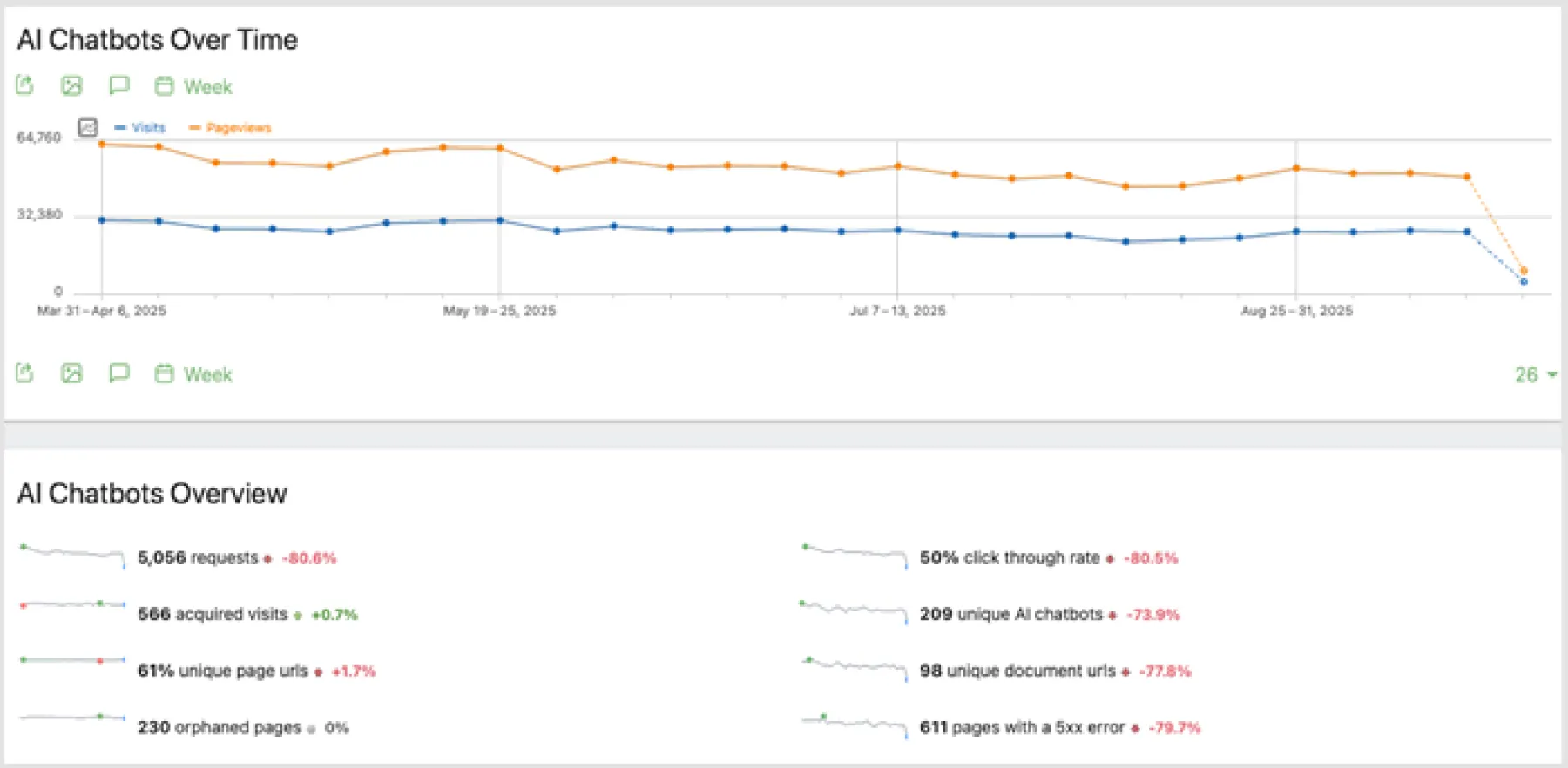
Task: Open the lower Week period dropdown
Action: (x=207, y=374)
